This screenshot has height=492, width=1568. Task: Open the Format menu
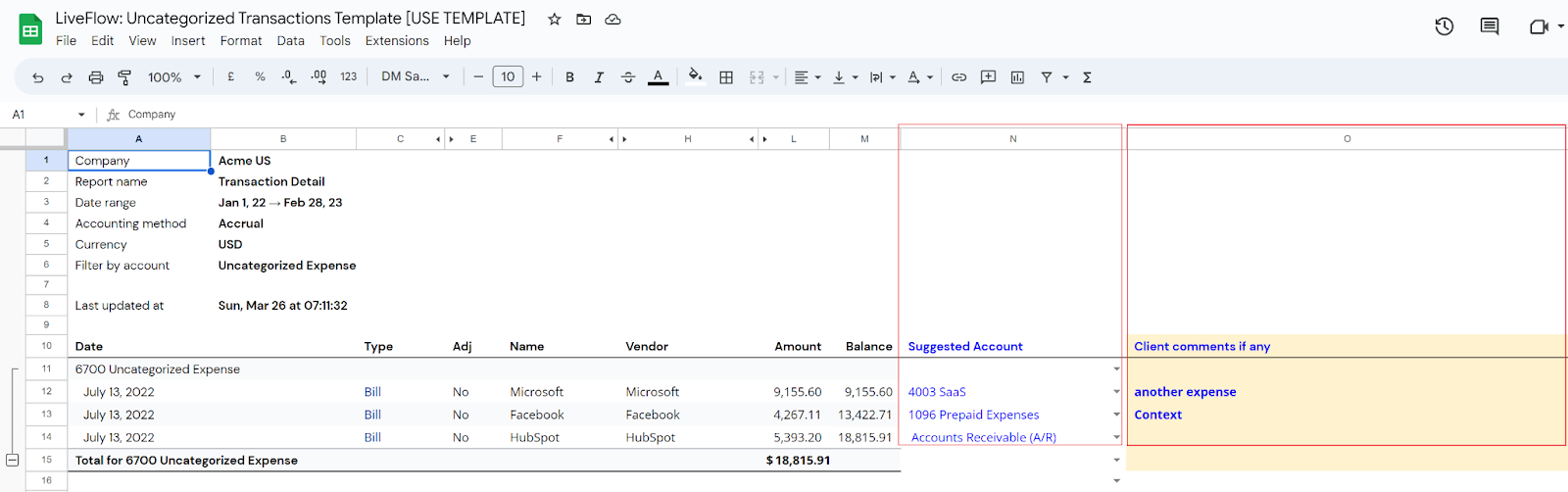240,41
